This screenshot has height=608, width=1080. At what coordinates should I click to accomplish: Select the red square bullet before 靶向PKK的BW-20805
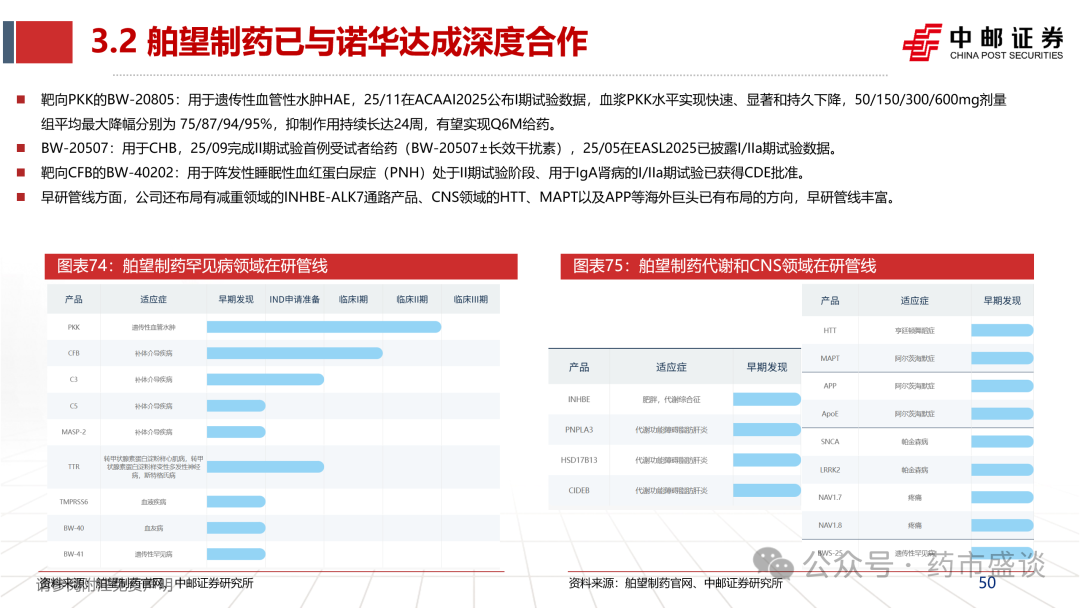21,98
